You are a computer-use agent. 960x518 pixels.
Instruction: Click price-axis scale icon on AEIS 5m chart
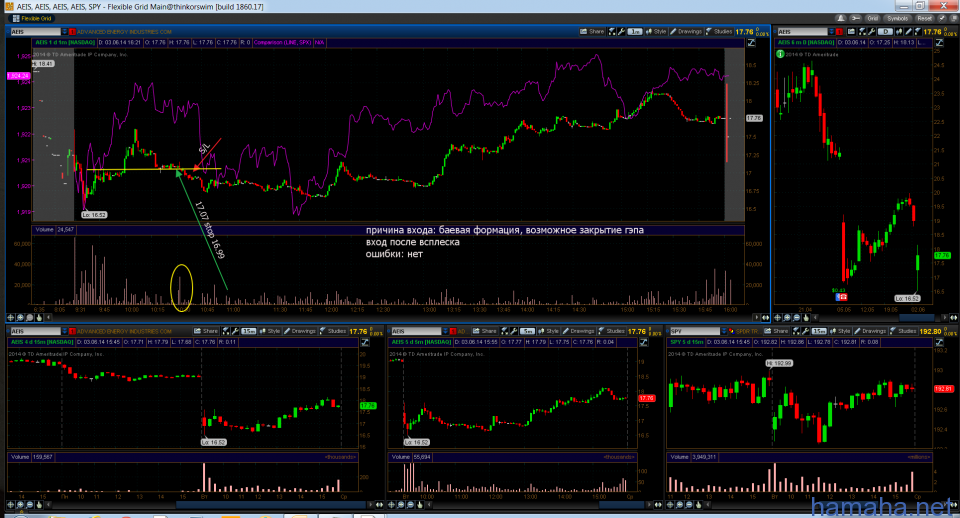[643, 342]
